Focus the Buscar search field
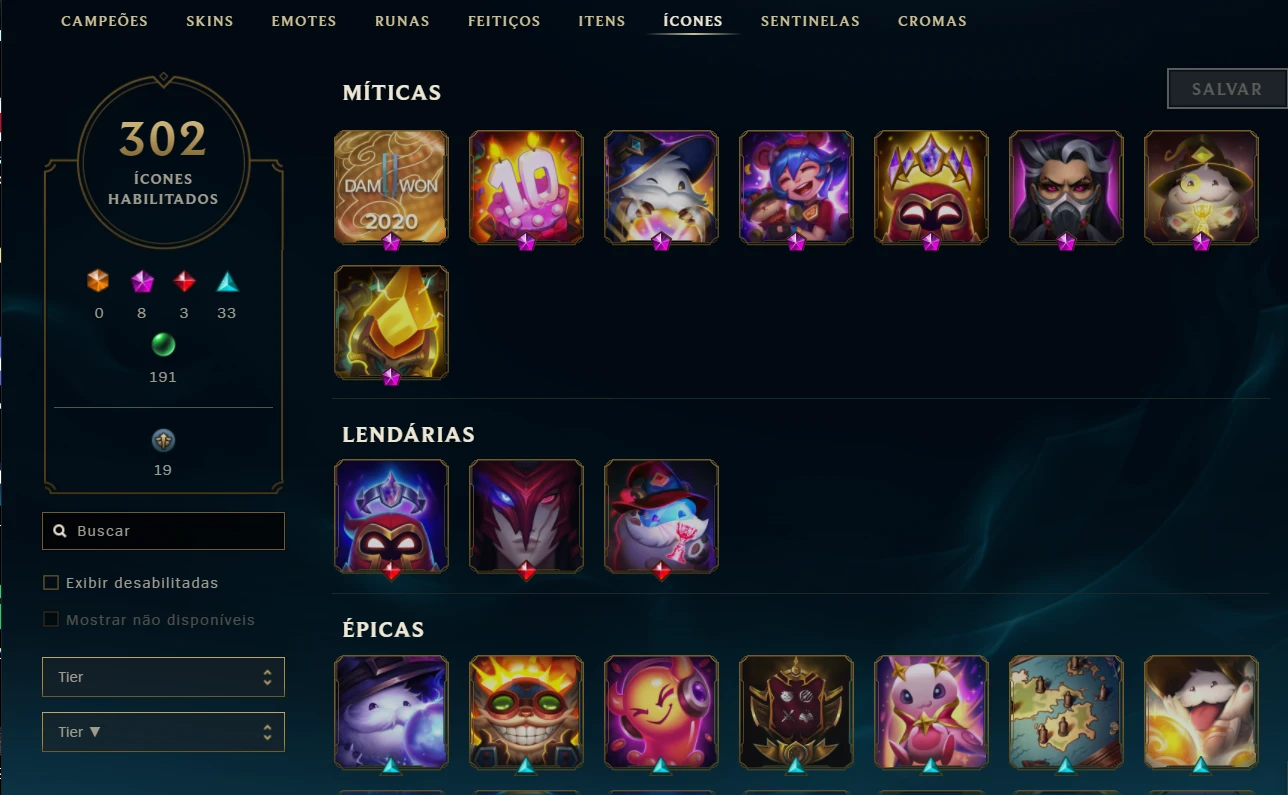This screenshot has height=795, width=1288. (x=163, y=531)
